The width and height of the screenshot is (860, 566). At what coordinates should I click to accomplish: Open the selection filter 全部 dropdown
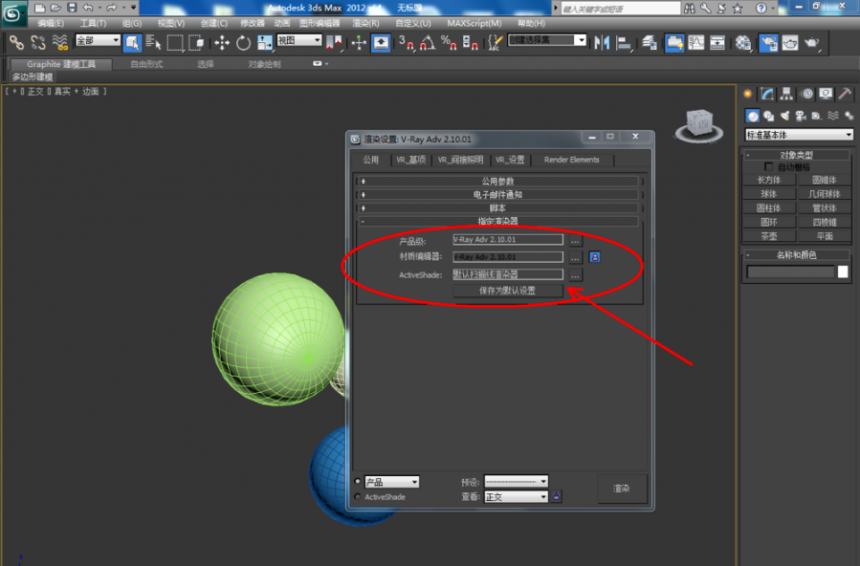point(98,40)
